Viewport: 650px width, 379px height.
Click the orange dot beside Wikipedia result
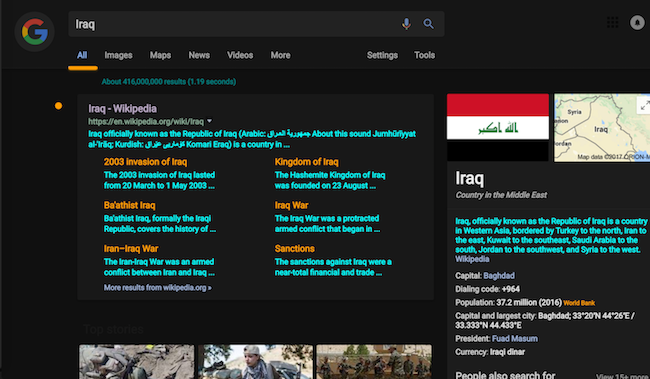(x=58, y=106)
